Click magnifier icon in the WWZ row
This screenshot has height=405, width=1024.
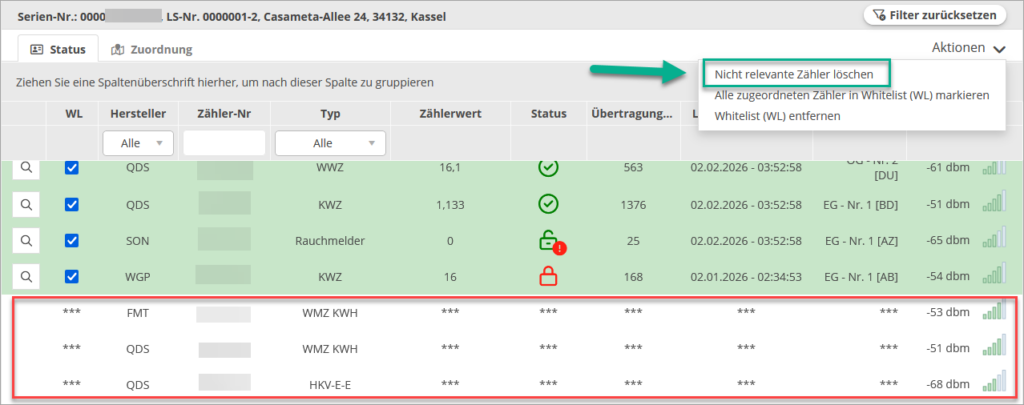[x=26, y=168]
